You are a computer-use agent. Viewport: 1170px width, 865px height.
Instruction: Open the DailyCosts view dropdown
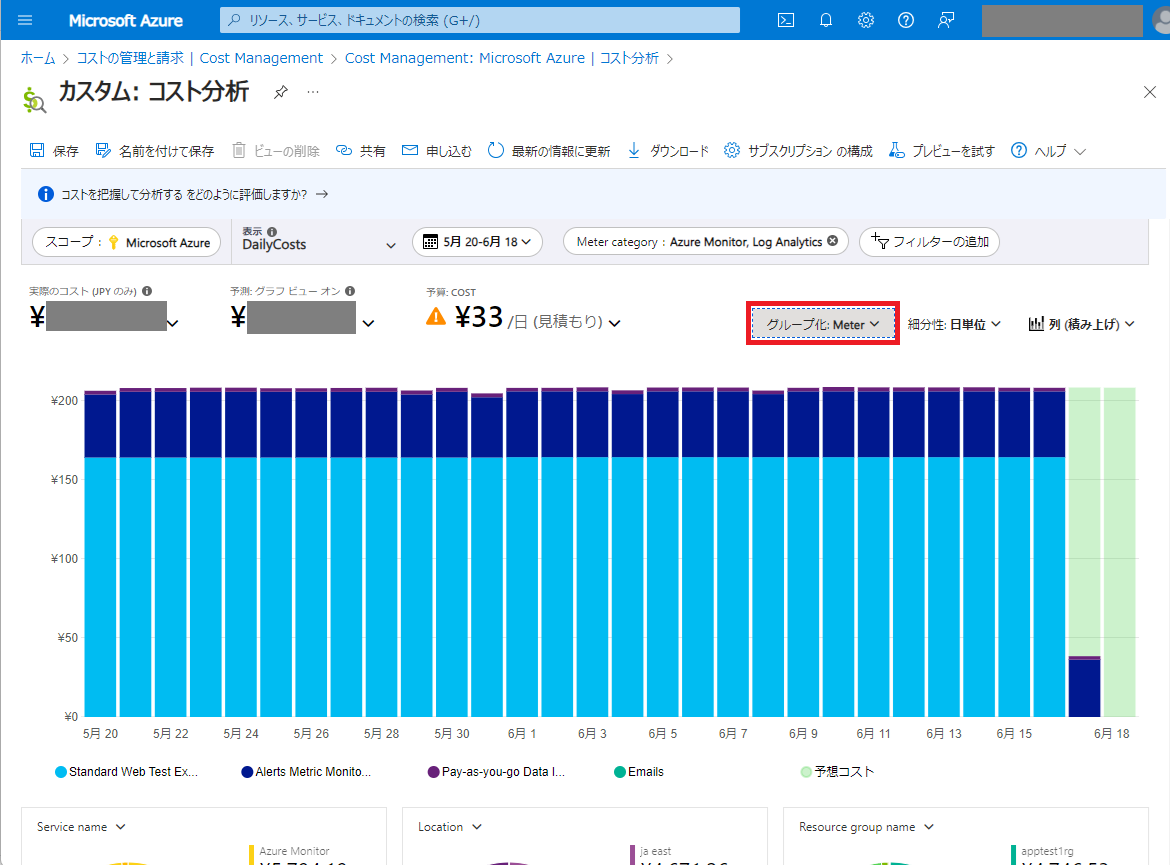pyautogui.click(x=319, y=244)
